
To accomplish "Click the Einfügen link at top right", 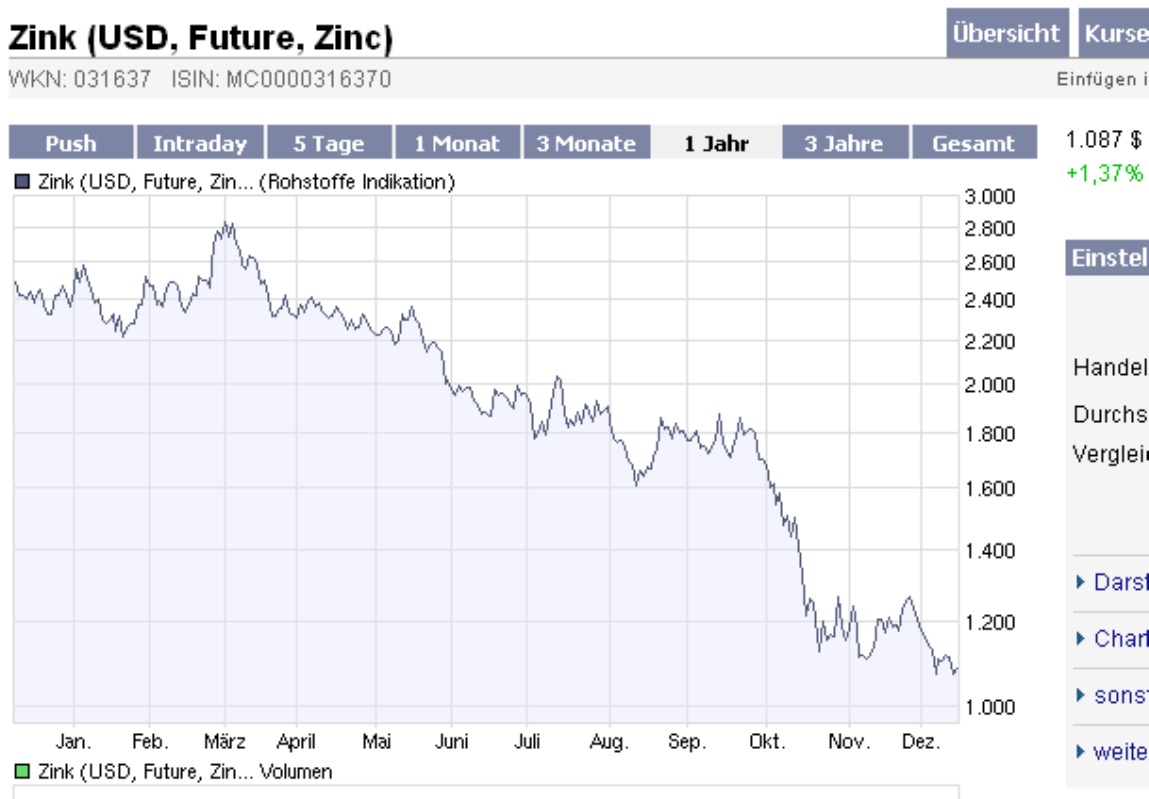I will 1100,79.
